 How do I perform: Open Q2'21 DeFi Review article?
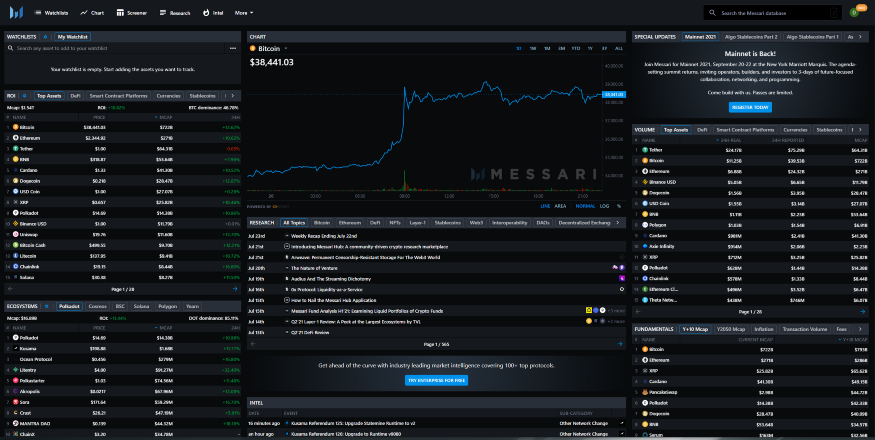pyautogui.click(x=310, y=333)
